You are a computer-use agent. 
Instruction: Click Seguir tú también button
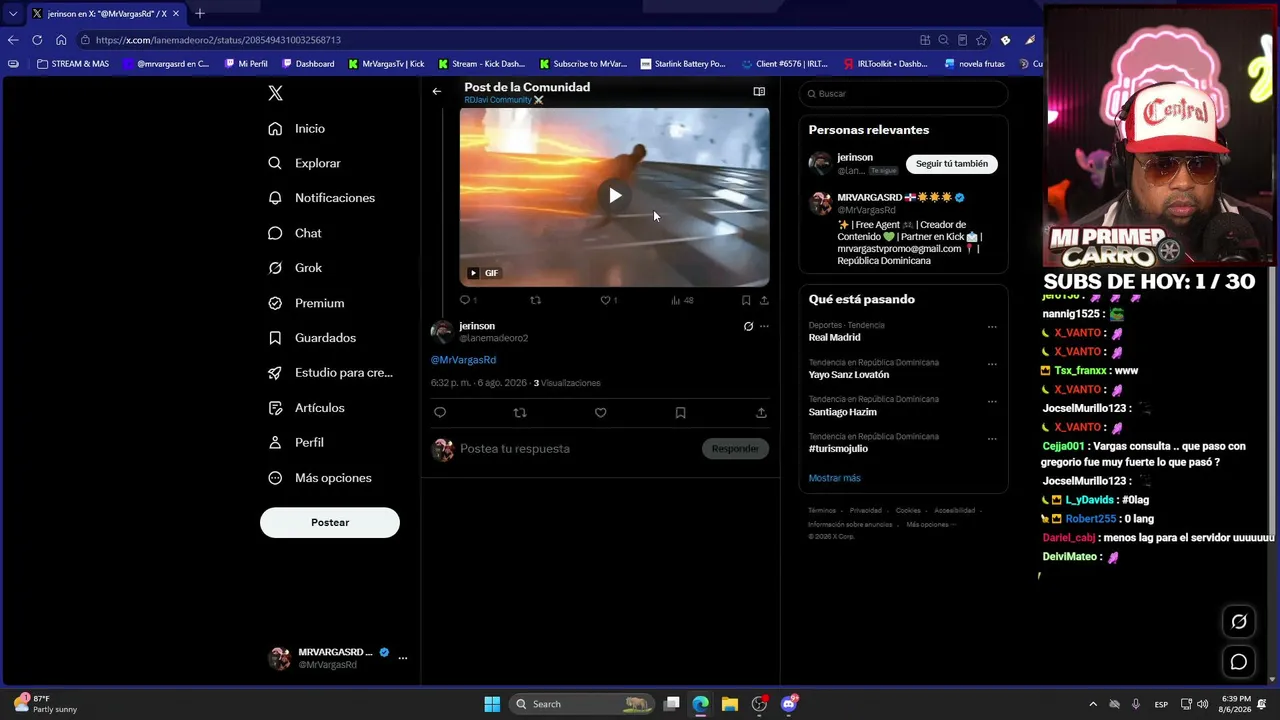click(951, 164)
